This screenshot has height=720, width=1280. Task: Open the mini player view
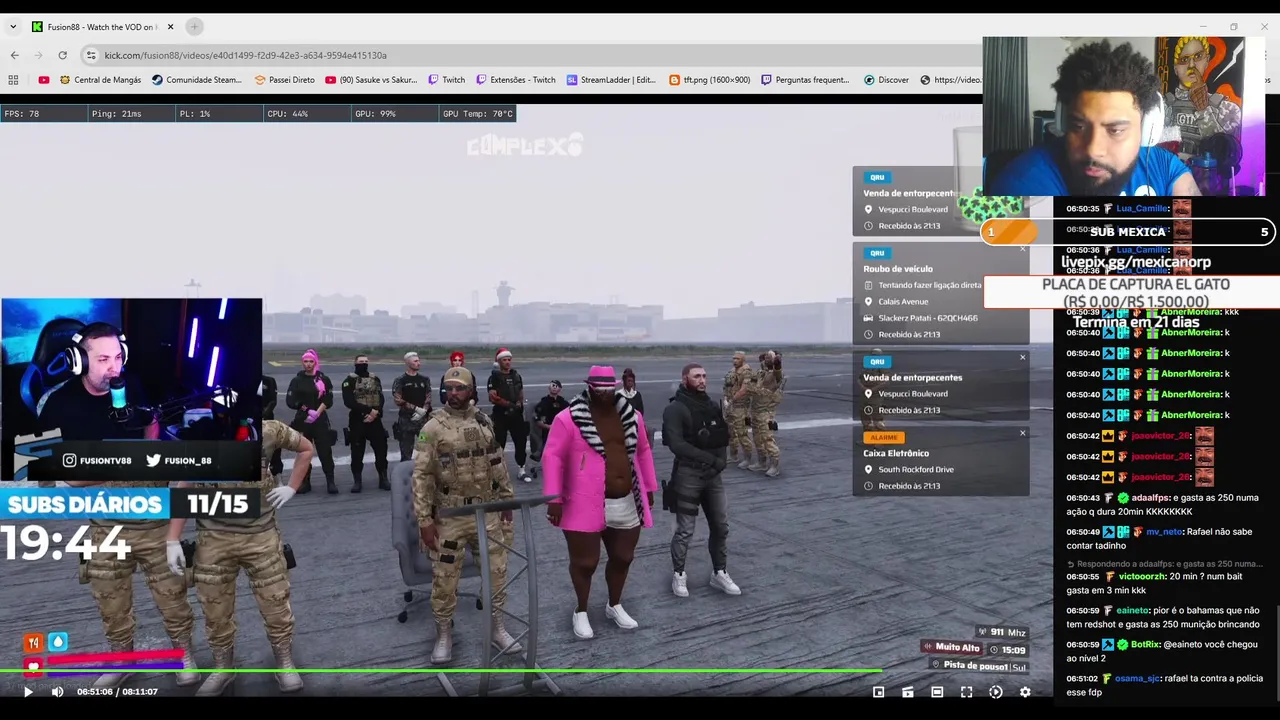(878, 692)
